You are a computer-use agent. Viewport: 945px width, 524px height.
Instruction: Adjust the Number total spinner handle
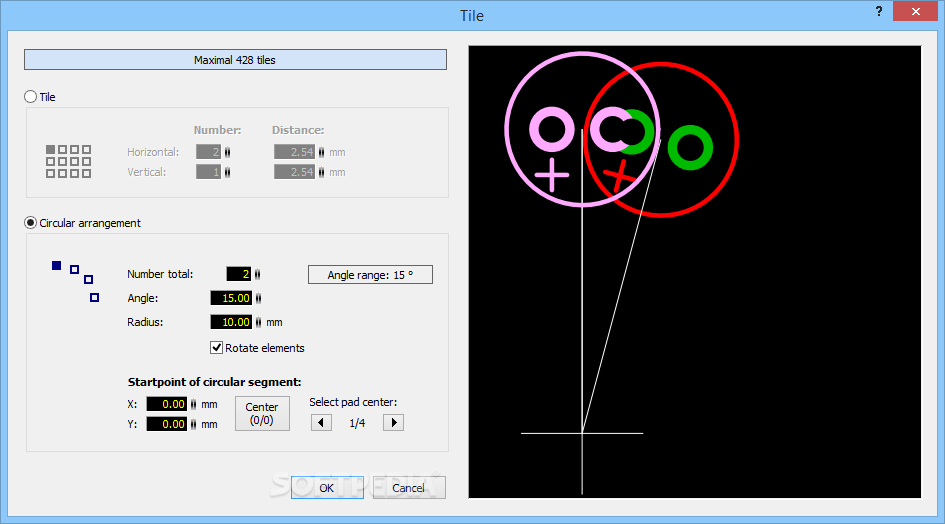[x=257, y=274]
